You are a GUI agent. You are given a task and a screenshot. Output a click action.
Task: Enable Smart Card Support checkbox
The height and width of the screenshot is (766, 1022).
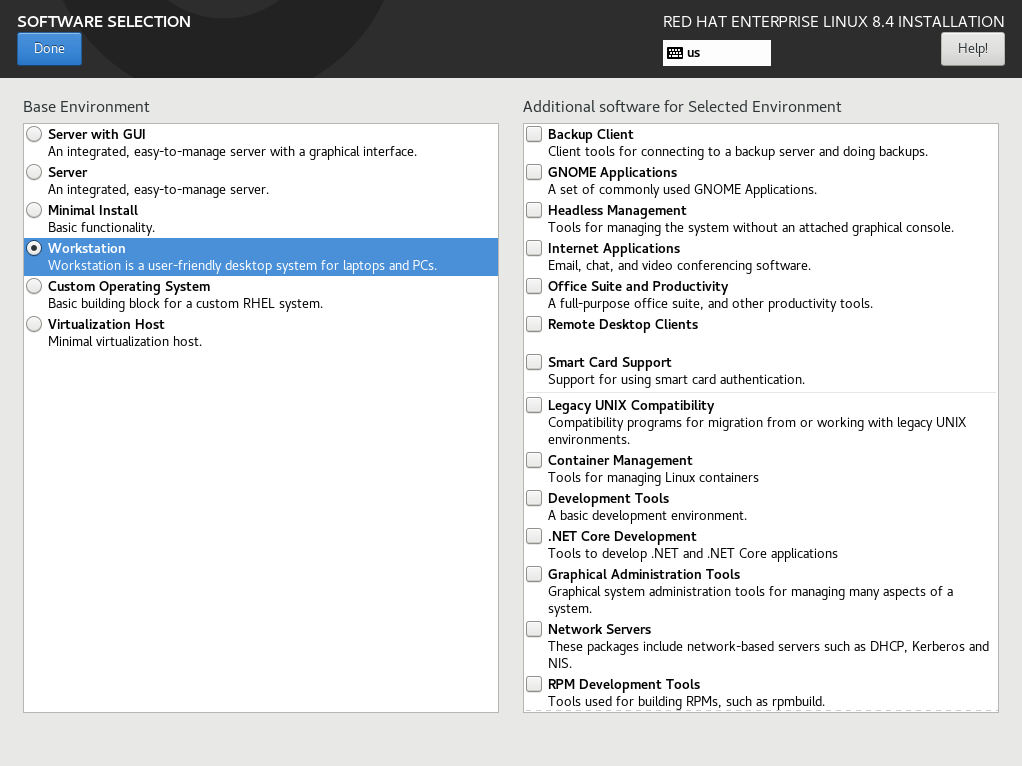tap(535, 362)
